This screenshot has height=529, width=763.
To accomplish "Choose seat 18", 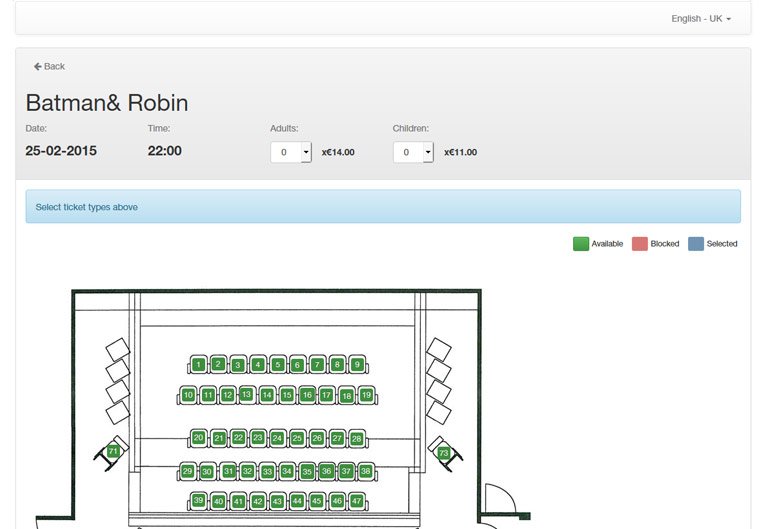I will pyautogui.click(x=346, y=396).
